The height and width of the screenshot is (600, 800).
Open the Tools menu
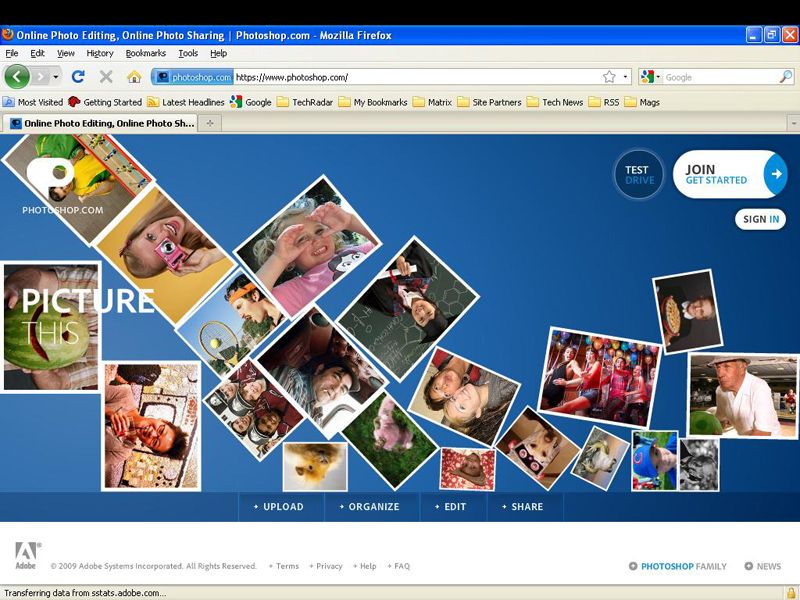click(x=187, y=53)
